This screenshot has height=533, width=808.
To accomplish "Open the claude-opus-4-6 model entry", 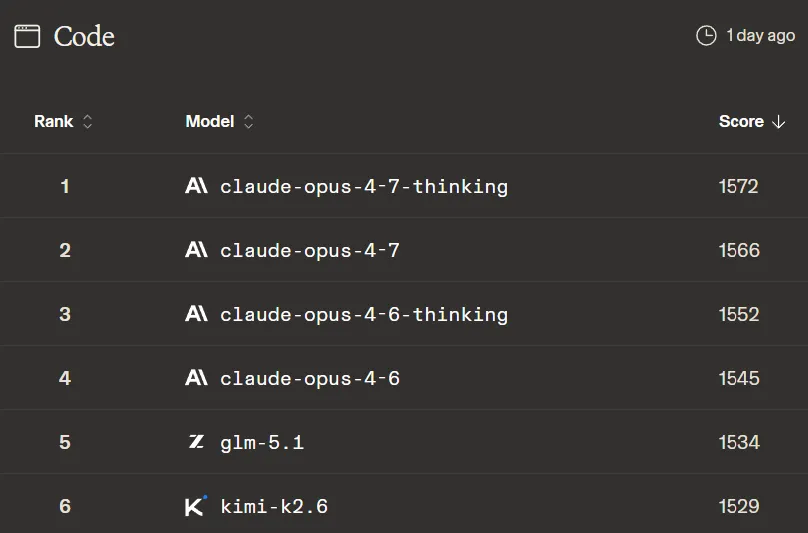I will click(x=310, y=379).
